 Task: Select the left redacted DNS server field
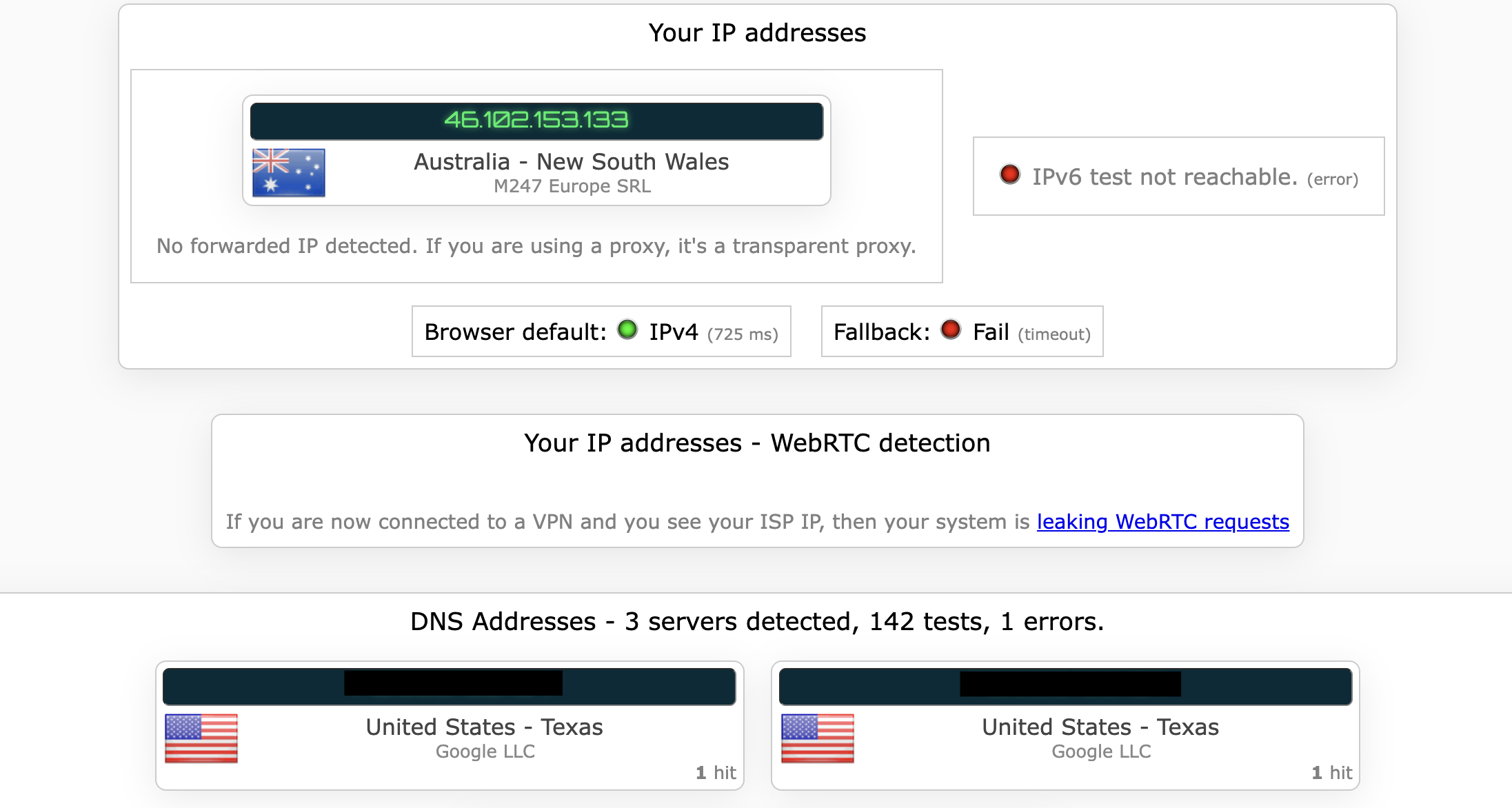pos(449,687)
